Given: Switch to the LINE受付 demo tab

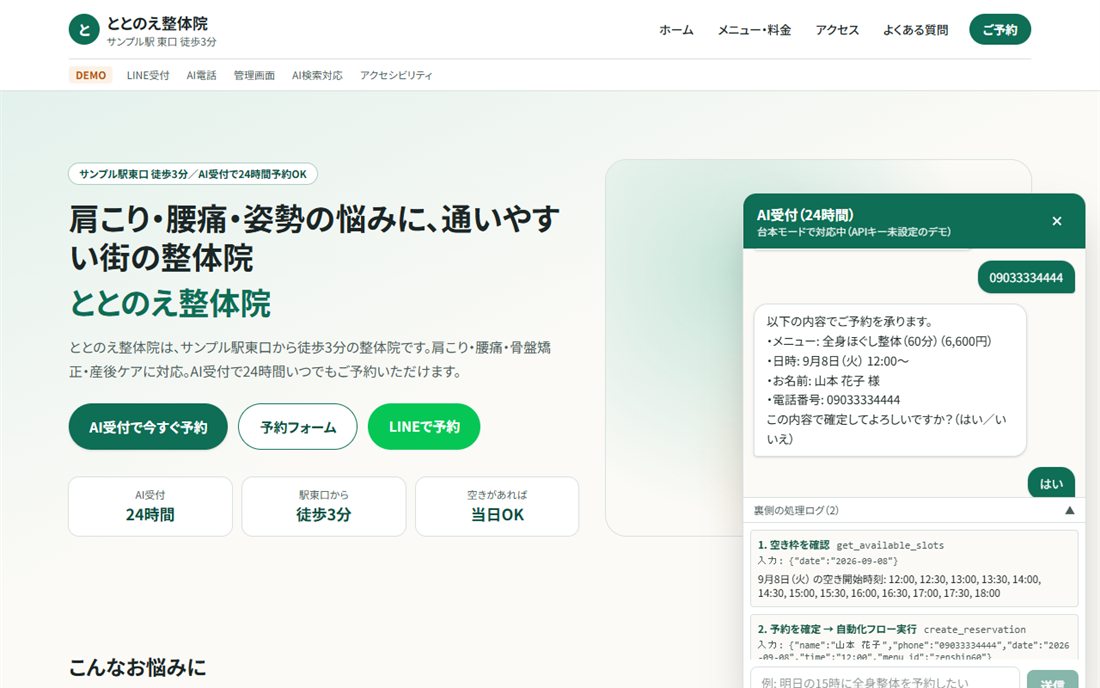Looking at the screenshot, I should tap(148, 75).
